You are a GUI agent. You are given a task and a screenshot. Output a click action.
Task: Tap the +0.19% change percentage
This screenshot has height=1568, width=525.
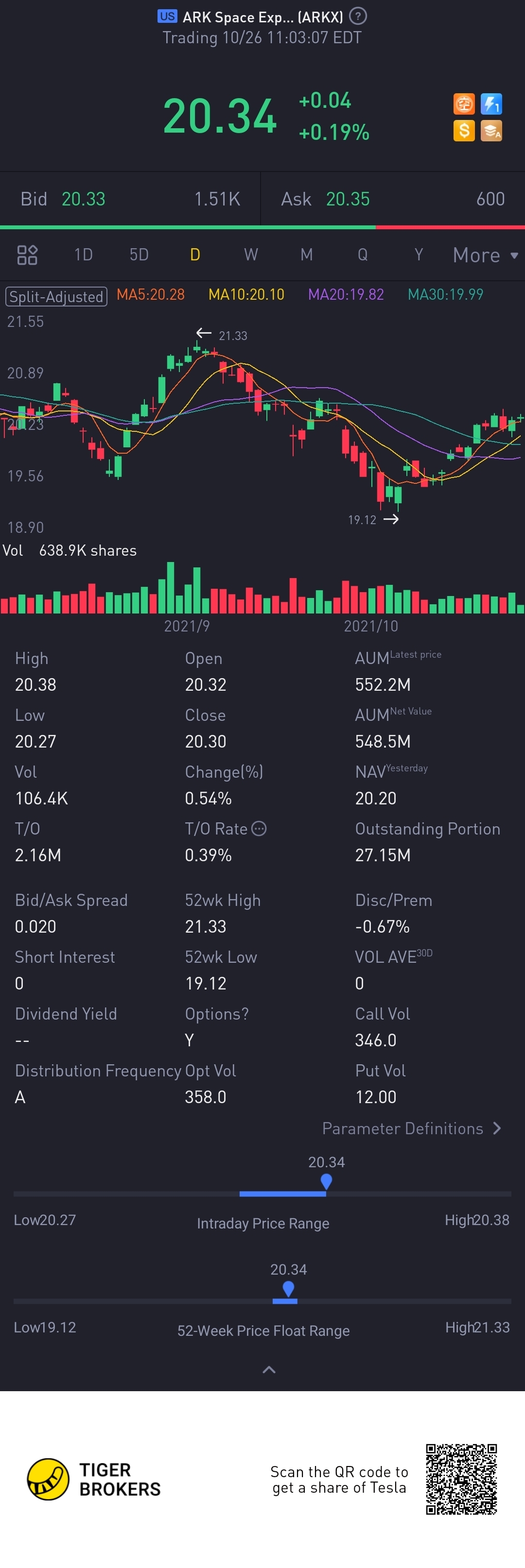coord(334,132)
